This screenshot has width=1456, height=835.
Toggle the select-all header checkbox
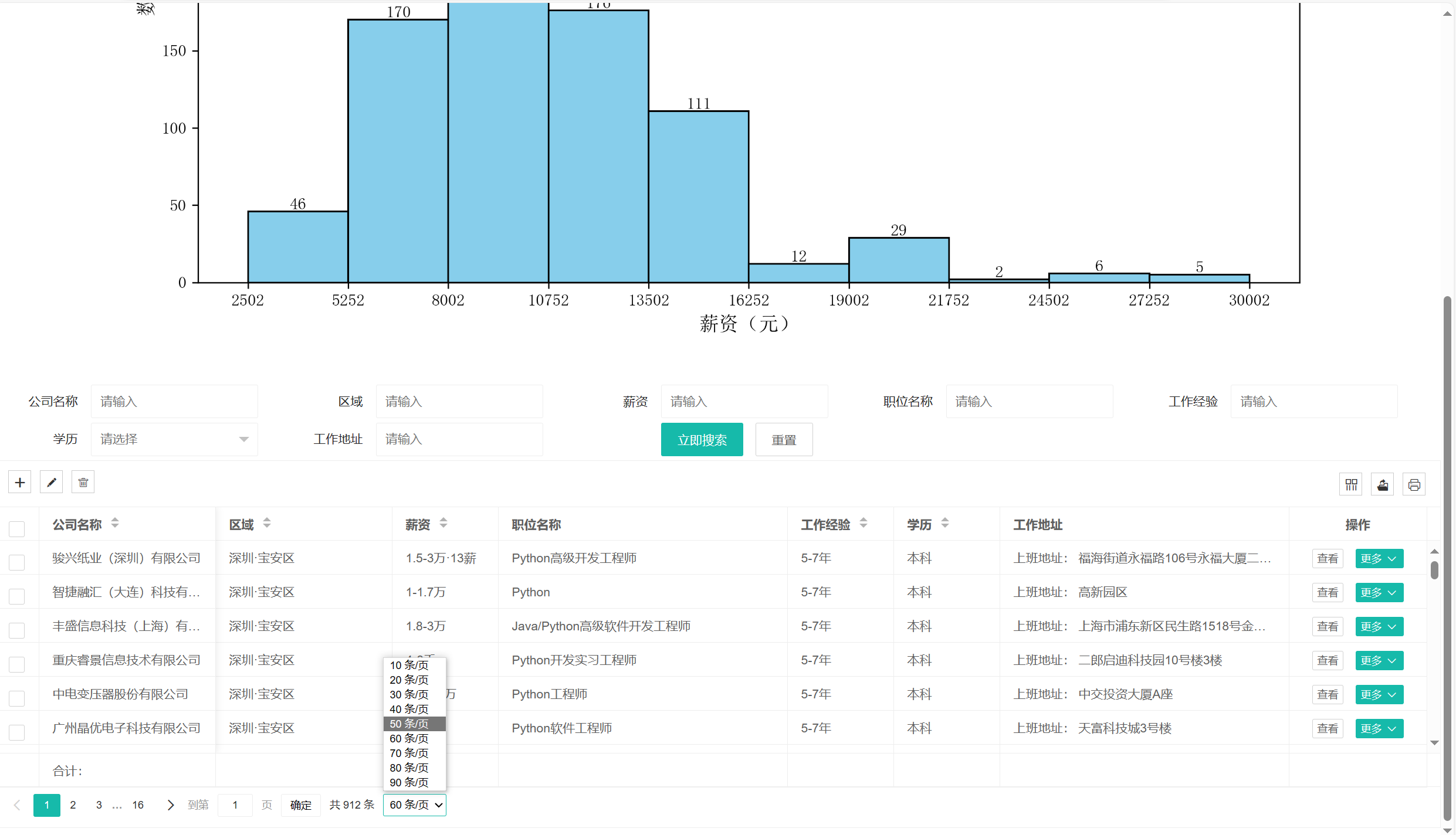point(17,528)
